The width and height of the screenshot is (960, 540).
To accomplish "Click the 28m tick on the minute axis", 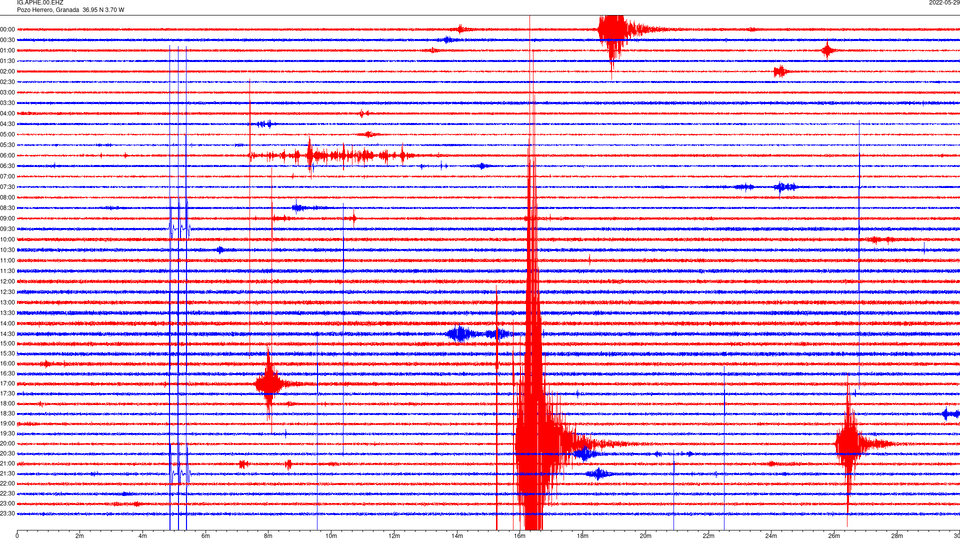I will pyautogui.click(x=897, y=536).
